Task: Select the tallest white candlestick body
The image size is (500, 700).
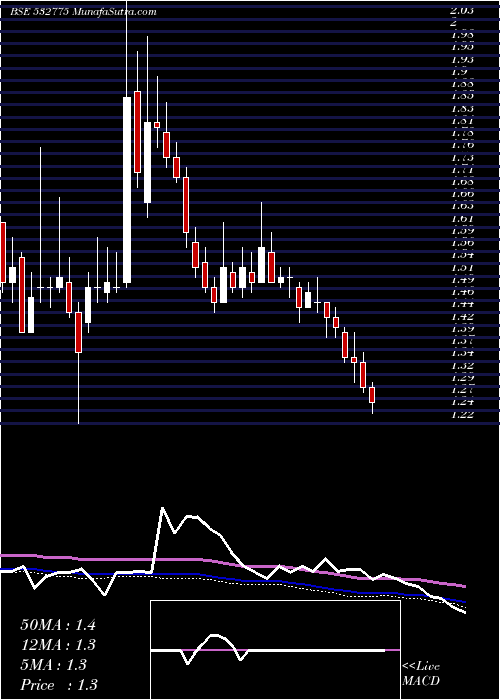Action: point(127,190)
